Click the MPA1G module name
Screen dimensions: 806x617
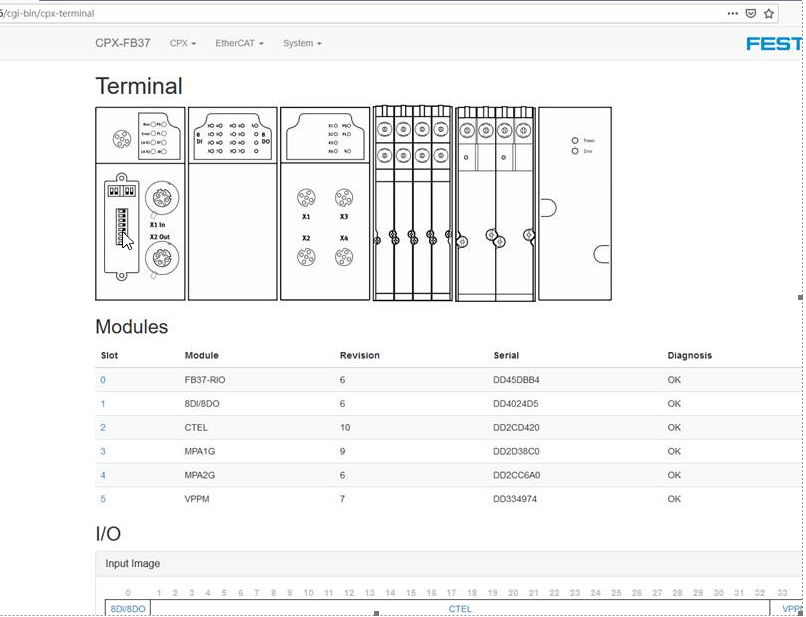[x=200, y=451]
